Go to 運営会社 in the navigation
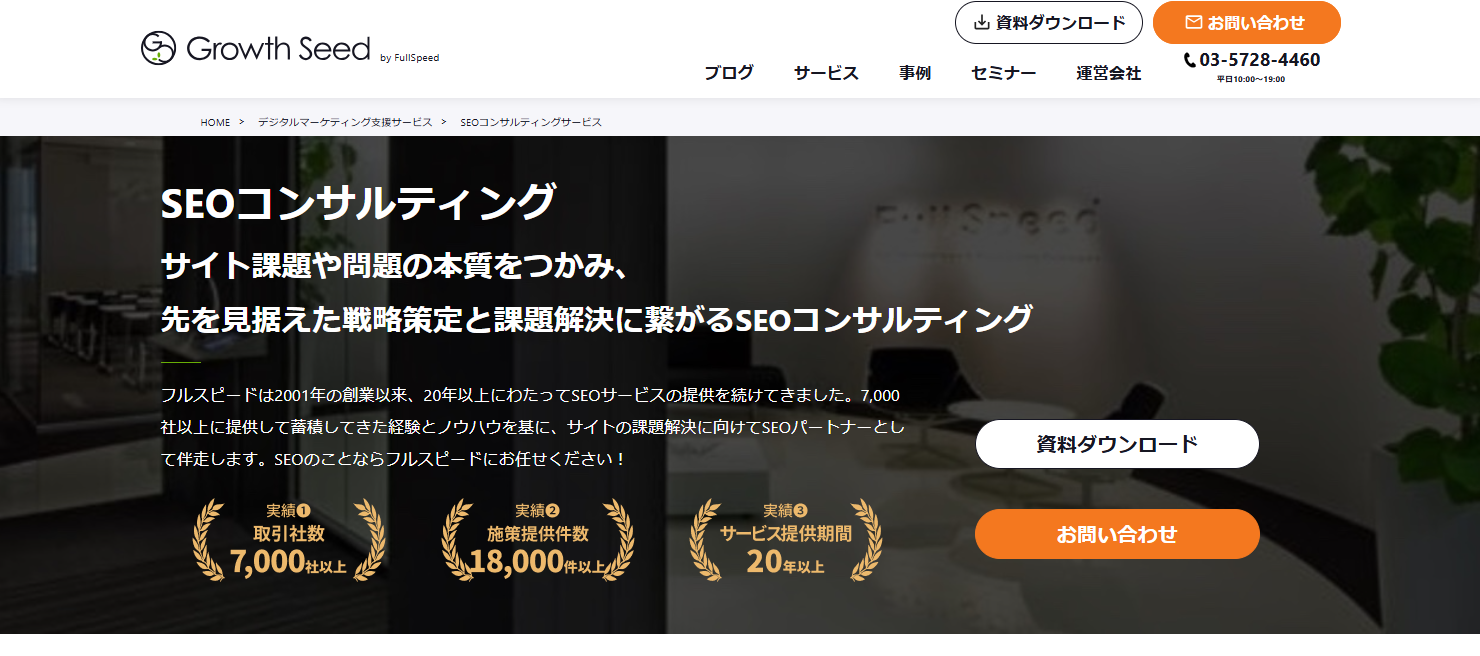The image size is (1480, 656). (x=1109, y=73)
